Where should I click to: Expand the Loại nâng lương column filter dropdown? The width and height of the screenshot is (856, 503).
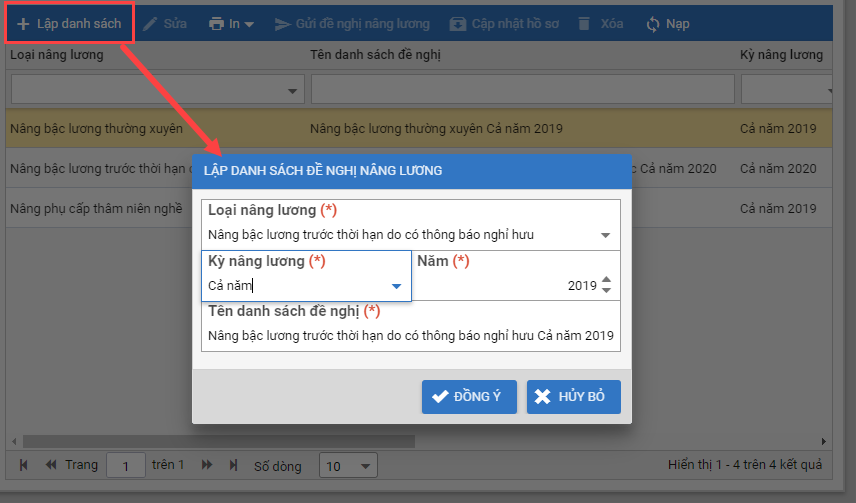click(293, 91)
